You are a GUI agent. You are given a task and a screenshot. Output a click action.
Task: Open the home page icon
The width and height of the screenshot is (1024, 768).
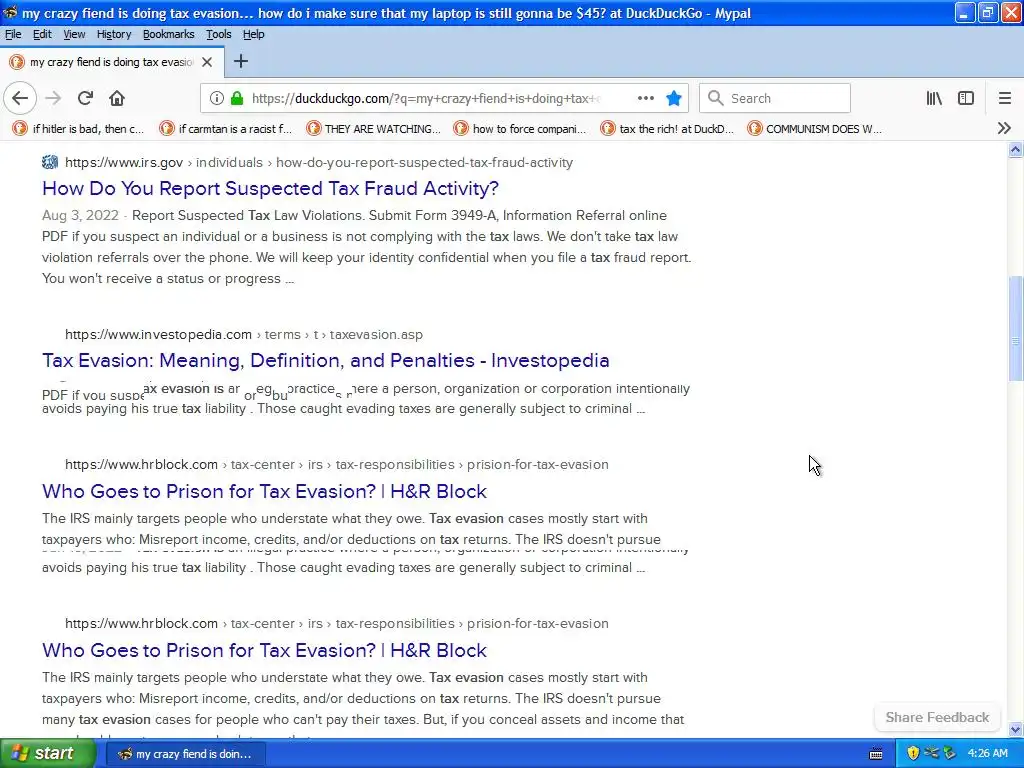tap(117, 98)
